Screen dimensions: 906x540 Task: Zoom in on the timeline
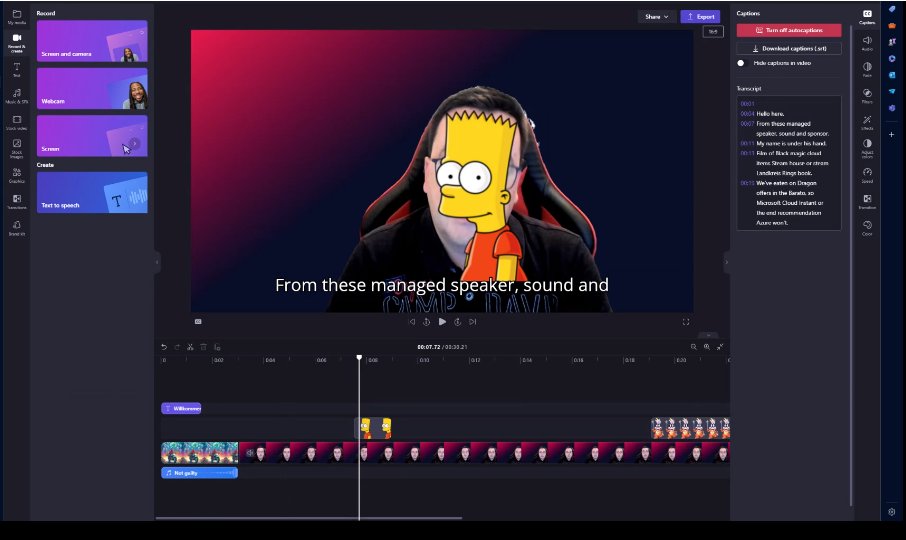tap(707, 347)
